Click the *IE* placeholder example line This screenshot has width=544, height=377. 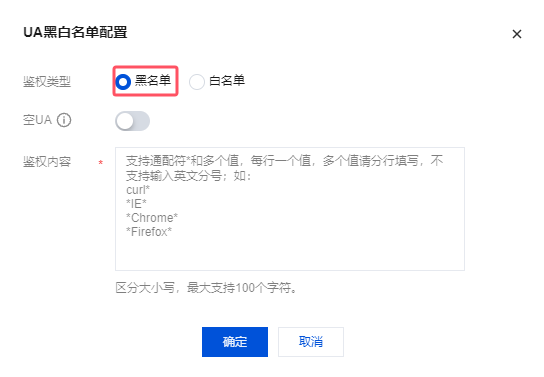pos(136,204)
